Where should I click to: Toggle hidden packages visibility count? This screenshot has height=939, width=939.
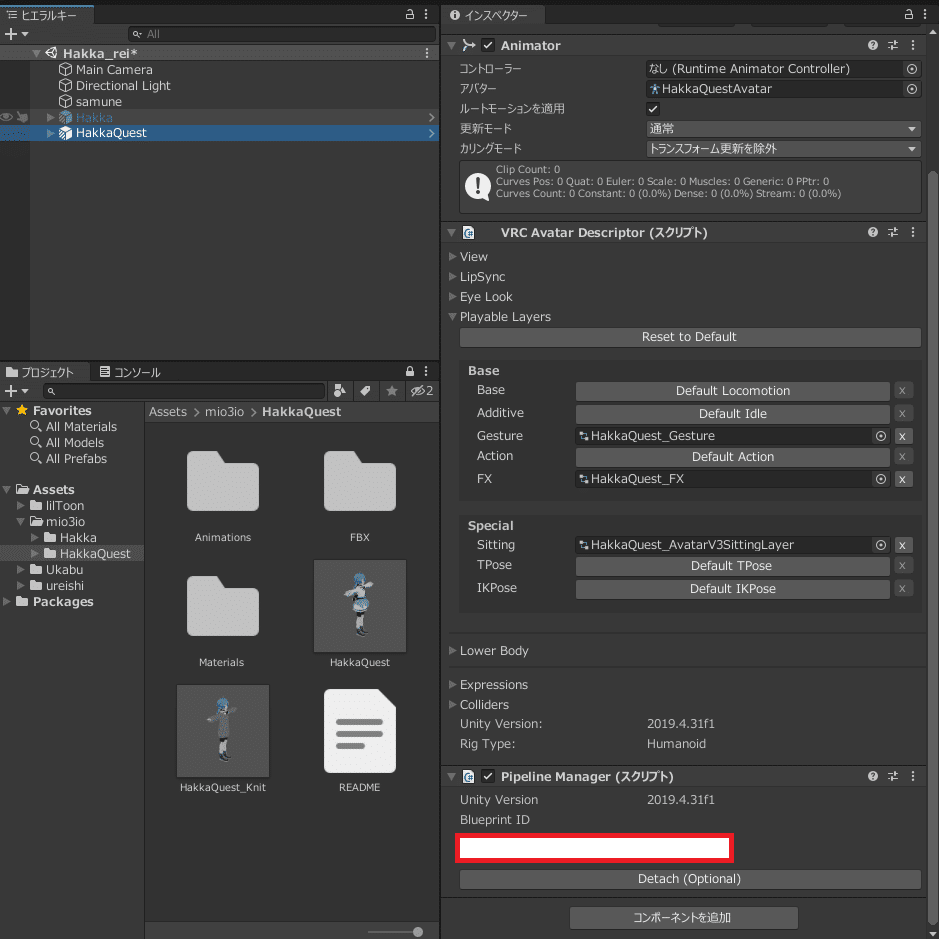click(x=422, y=391)
